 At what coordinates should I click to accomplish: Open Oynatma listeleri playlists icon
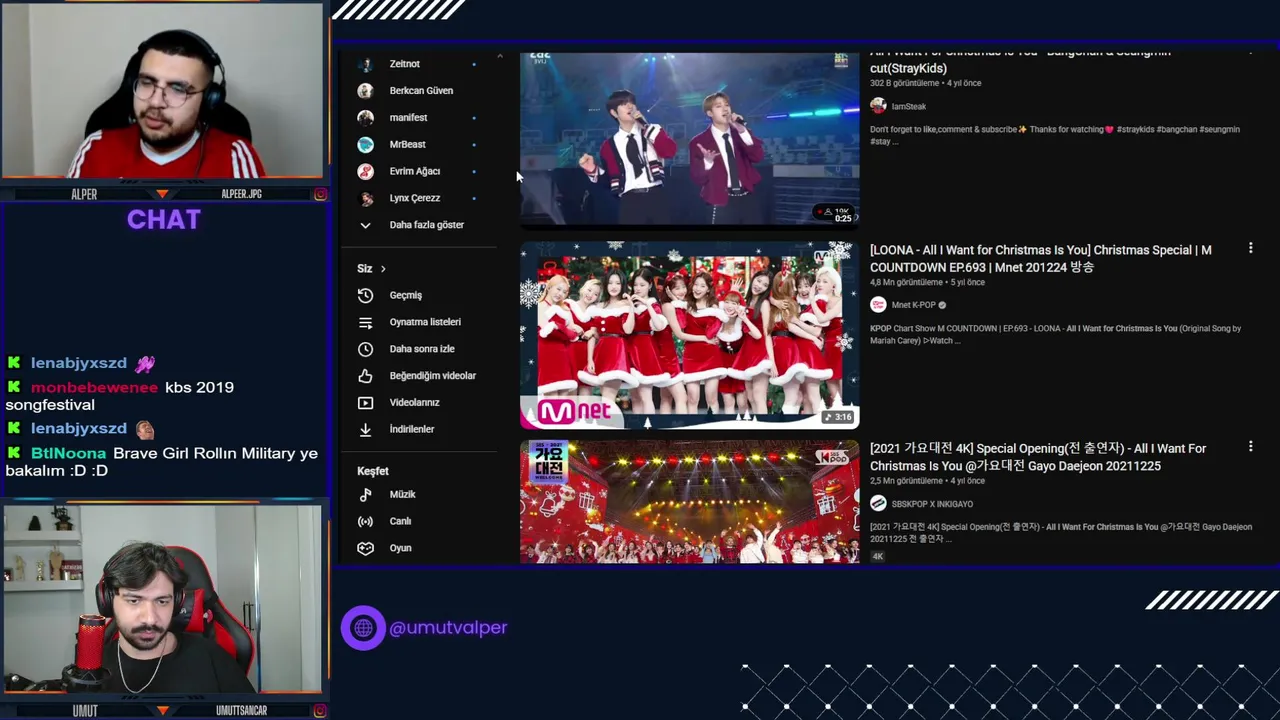pyautogui.click(x=366, y=323)
